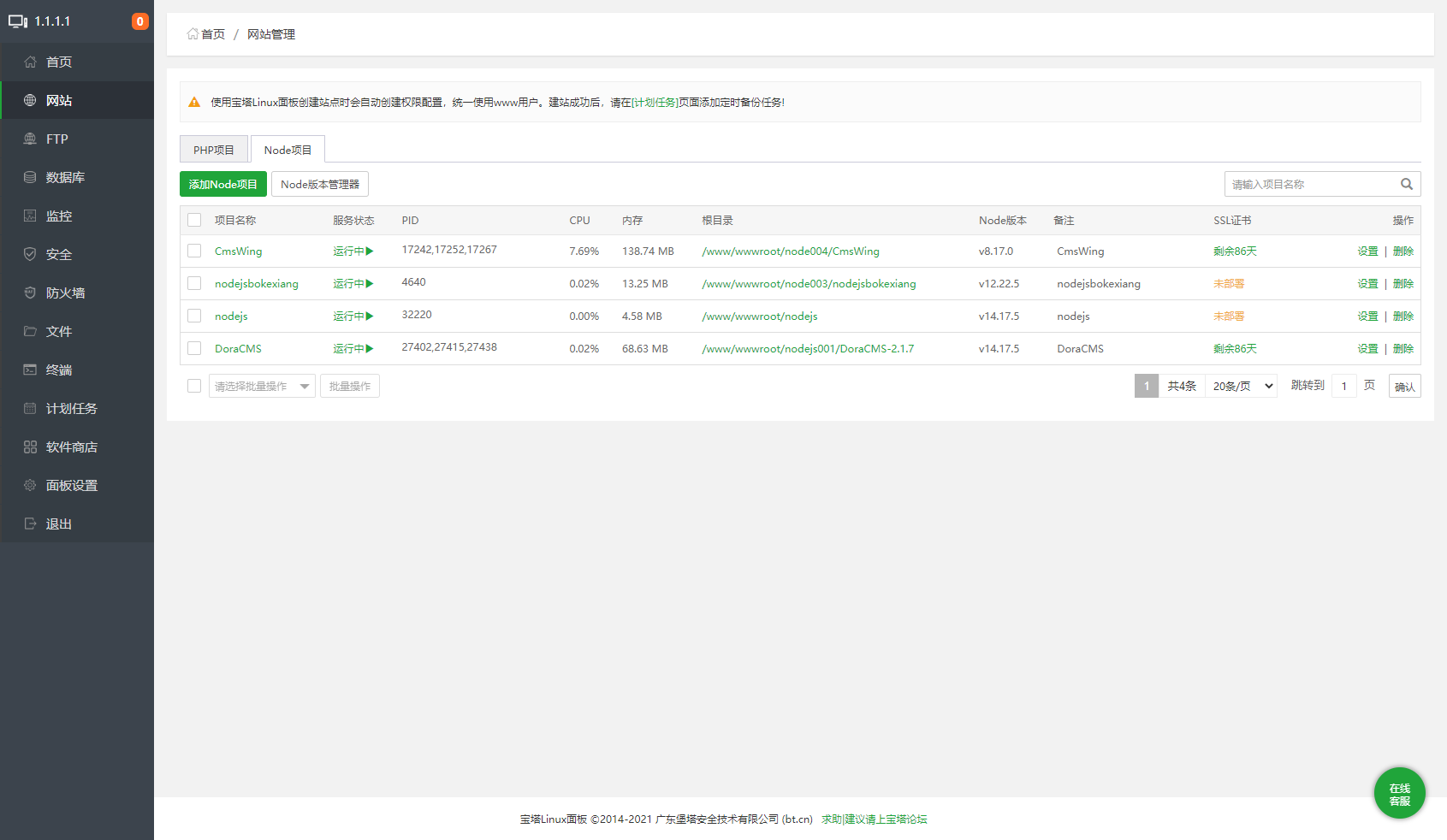Open 软件商店 menu item in sidebar
1447x840 pixels.
pos(77,447)
